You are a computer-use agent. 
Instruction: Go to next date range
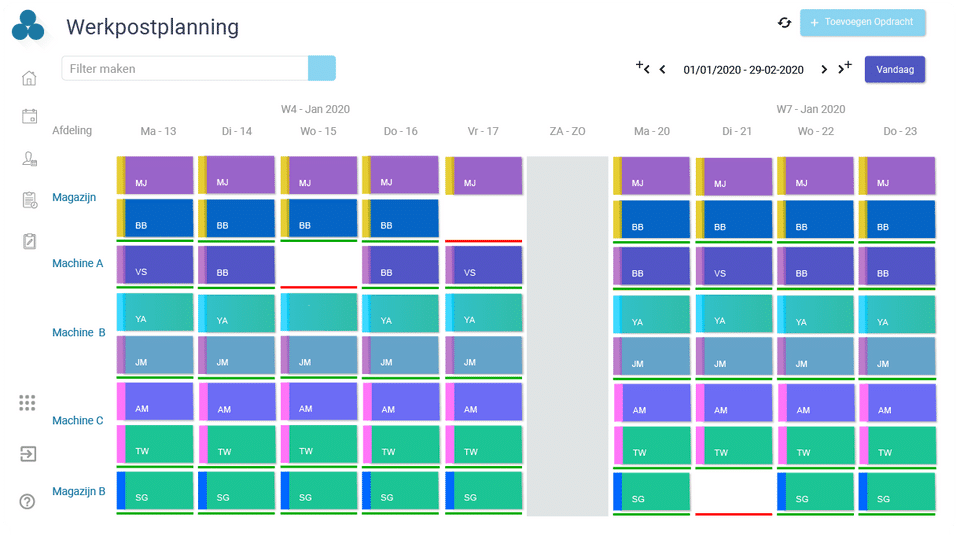824,70
